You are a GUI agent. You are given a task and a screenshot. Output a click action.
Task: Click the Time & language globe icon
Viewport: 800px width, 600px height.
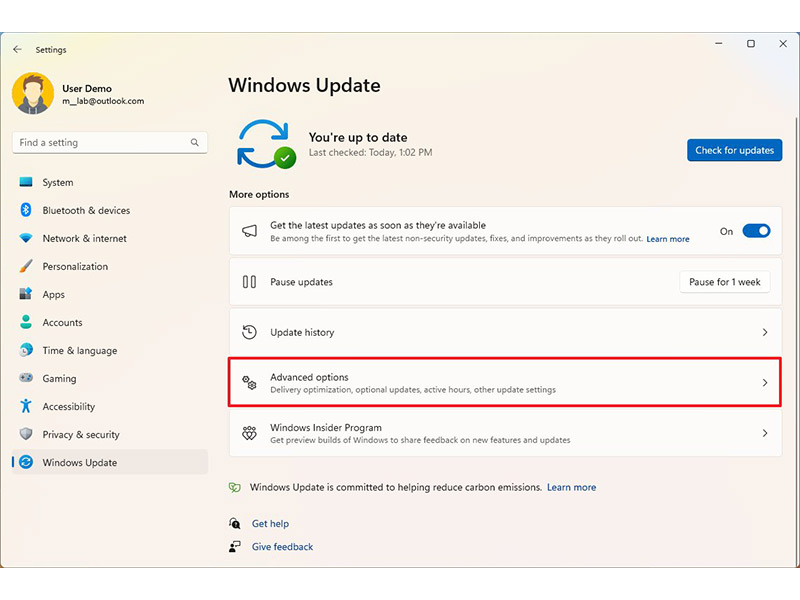[x=26, y=350]
